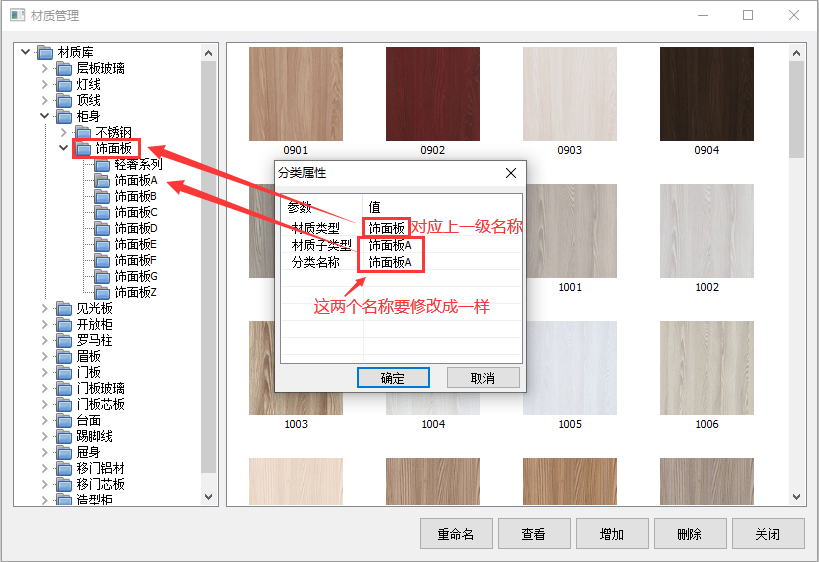
Task: Click the 轻奢系列 folder icon
Action: (x=102, y=165)
